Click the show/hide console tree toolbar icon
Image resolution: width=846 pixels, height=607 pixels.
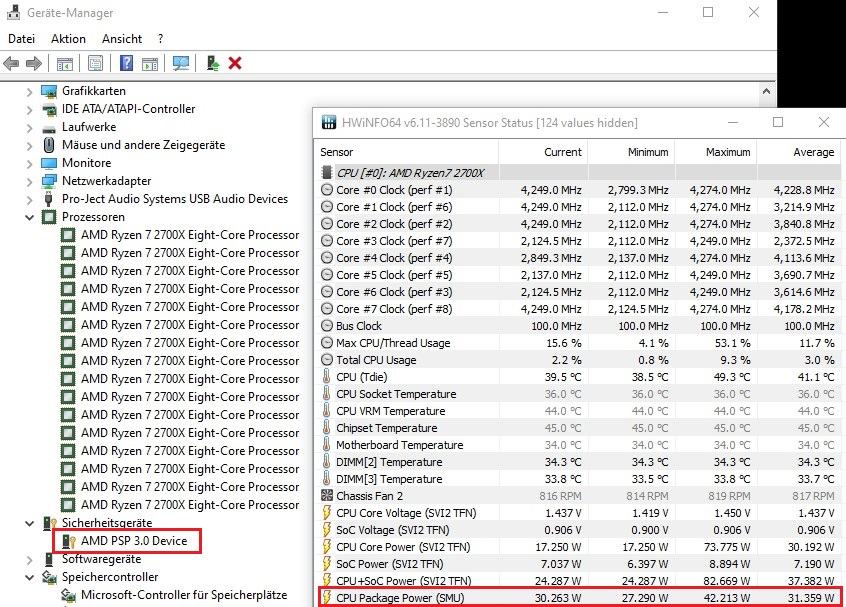coord(65,64)
